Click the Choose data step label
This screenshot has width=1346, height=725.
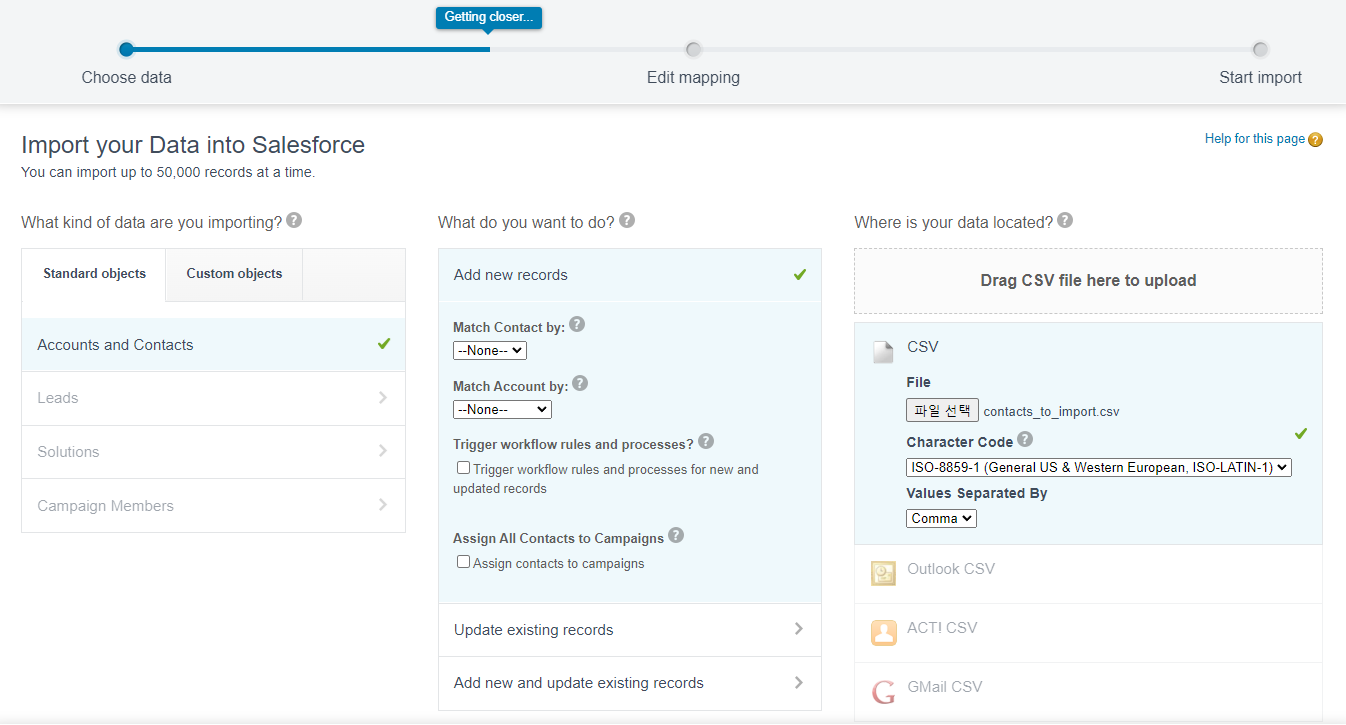(126, 78)
